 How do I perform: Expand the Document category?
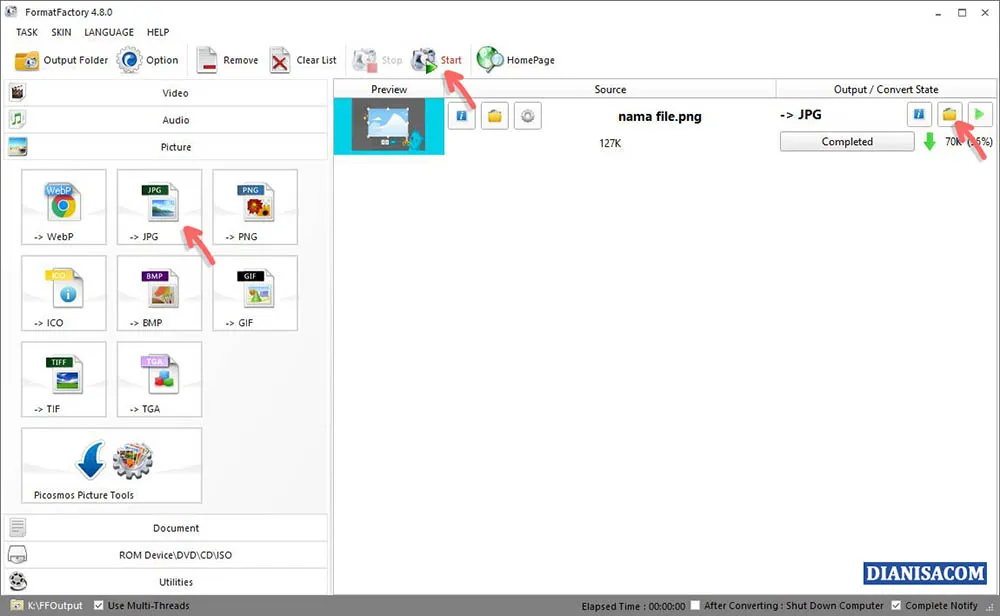pyautogui.click(x=175, y=528)
